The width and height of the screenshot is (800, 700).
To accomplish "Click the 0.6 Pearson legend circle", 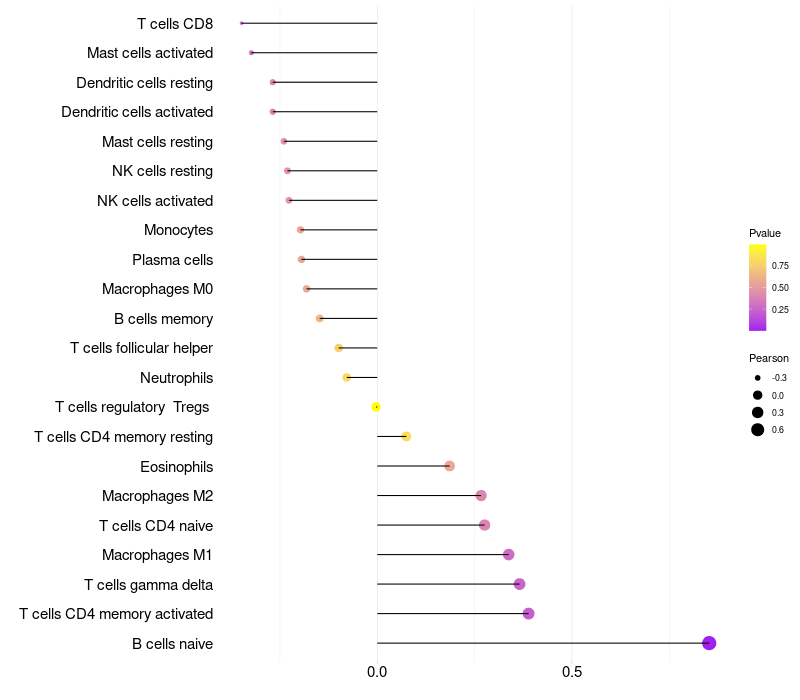I will 758,430.
